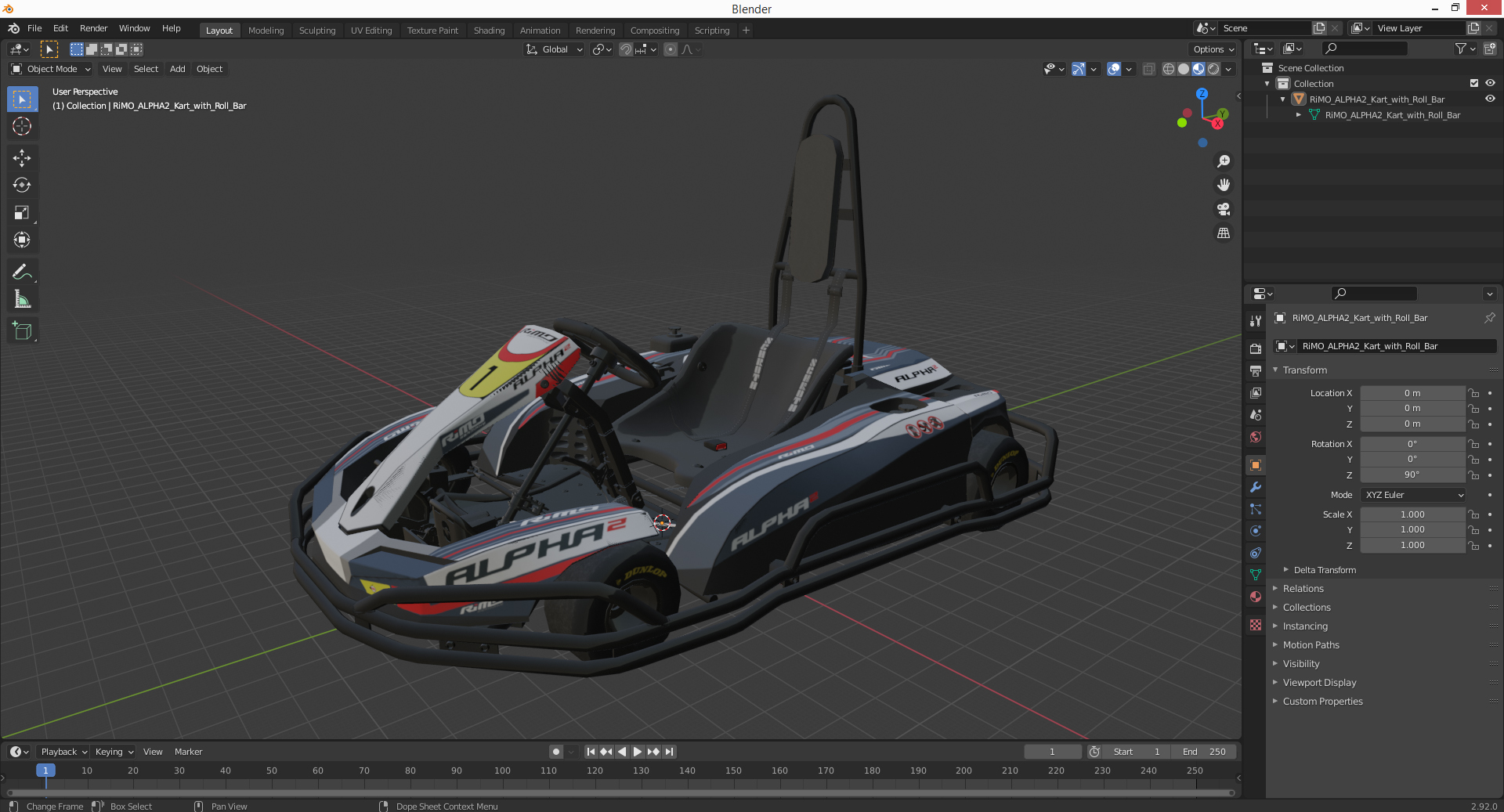Open the Options dropdown

coord(1213,49)
